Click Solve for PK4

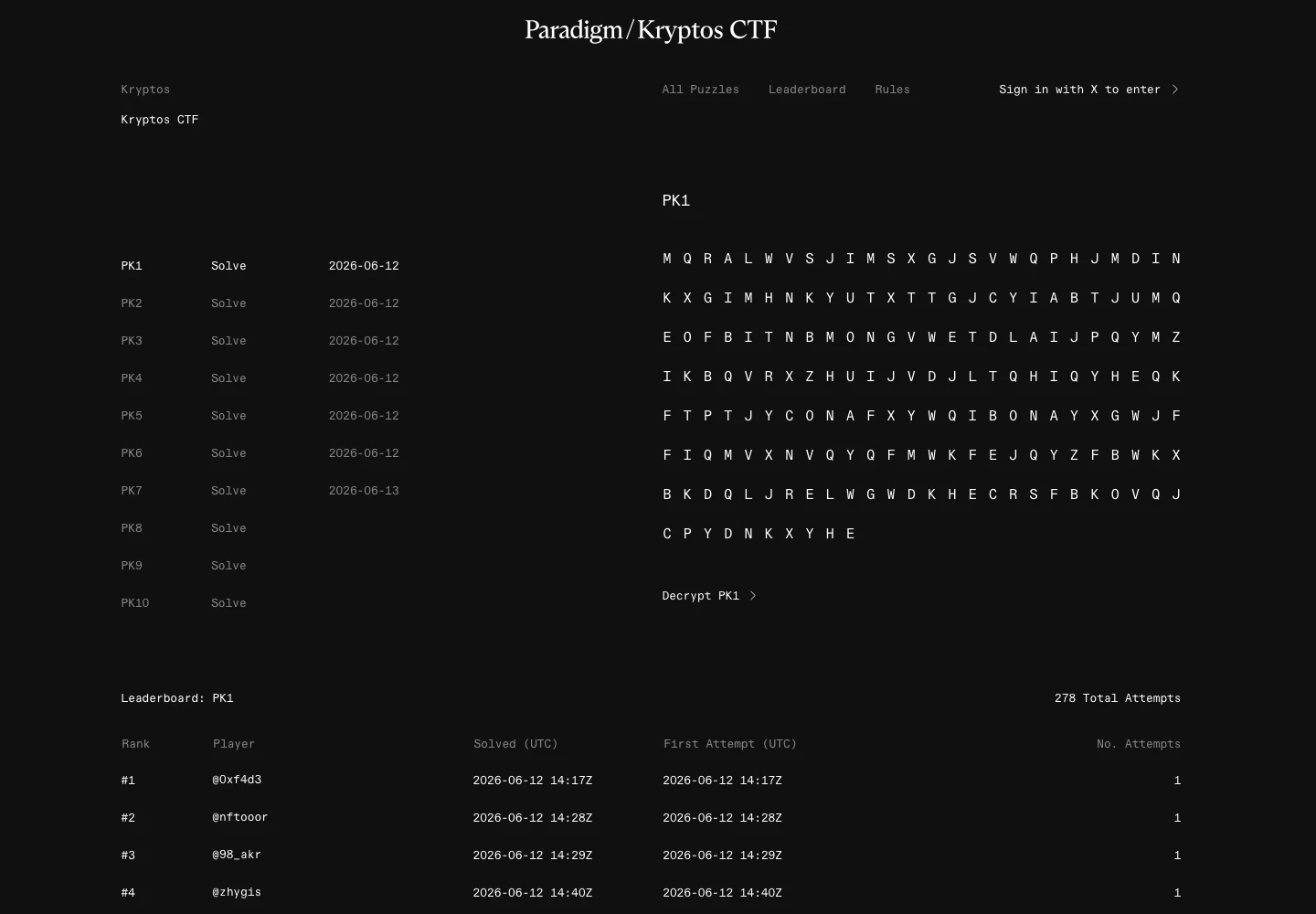[228, 378]
